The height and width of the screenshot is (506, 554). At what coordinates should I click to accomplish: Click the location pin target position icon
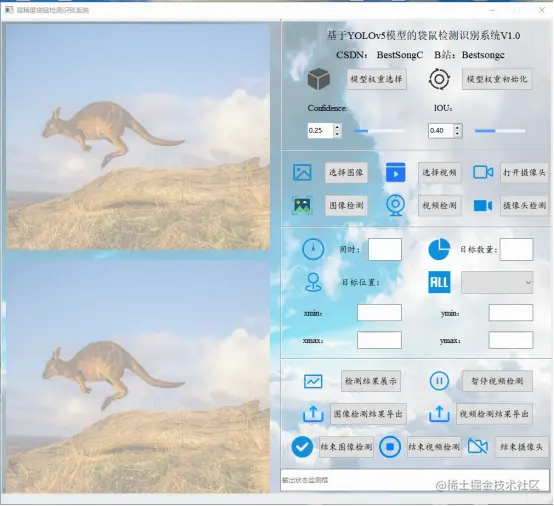point(313,282)
